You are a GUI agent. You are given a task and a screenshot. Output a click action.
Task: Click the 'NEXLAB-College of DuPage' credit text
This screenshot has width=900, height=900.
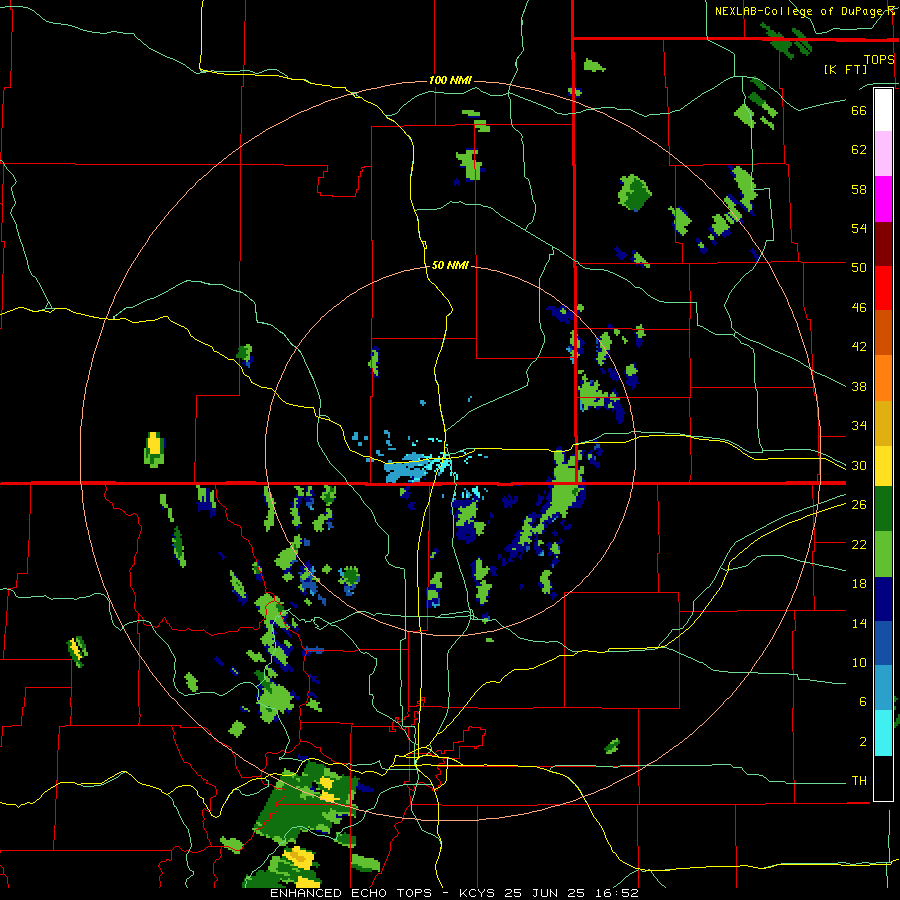click(800, 11)
